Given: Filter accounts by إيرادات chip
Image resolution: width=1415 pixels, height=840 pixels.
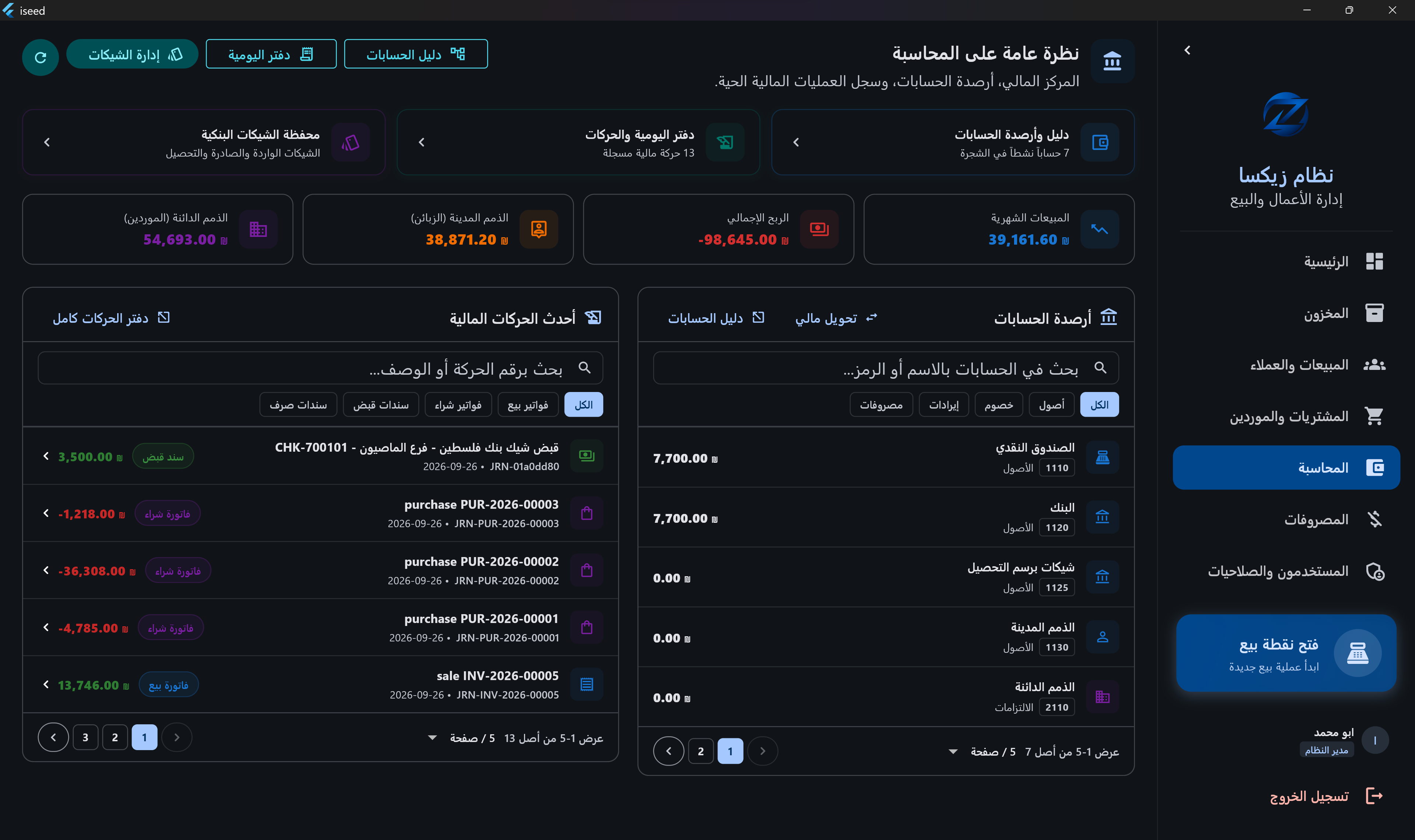Looking at the screenshot, I should (x=944, y=405).
